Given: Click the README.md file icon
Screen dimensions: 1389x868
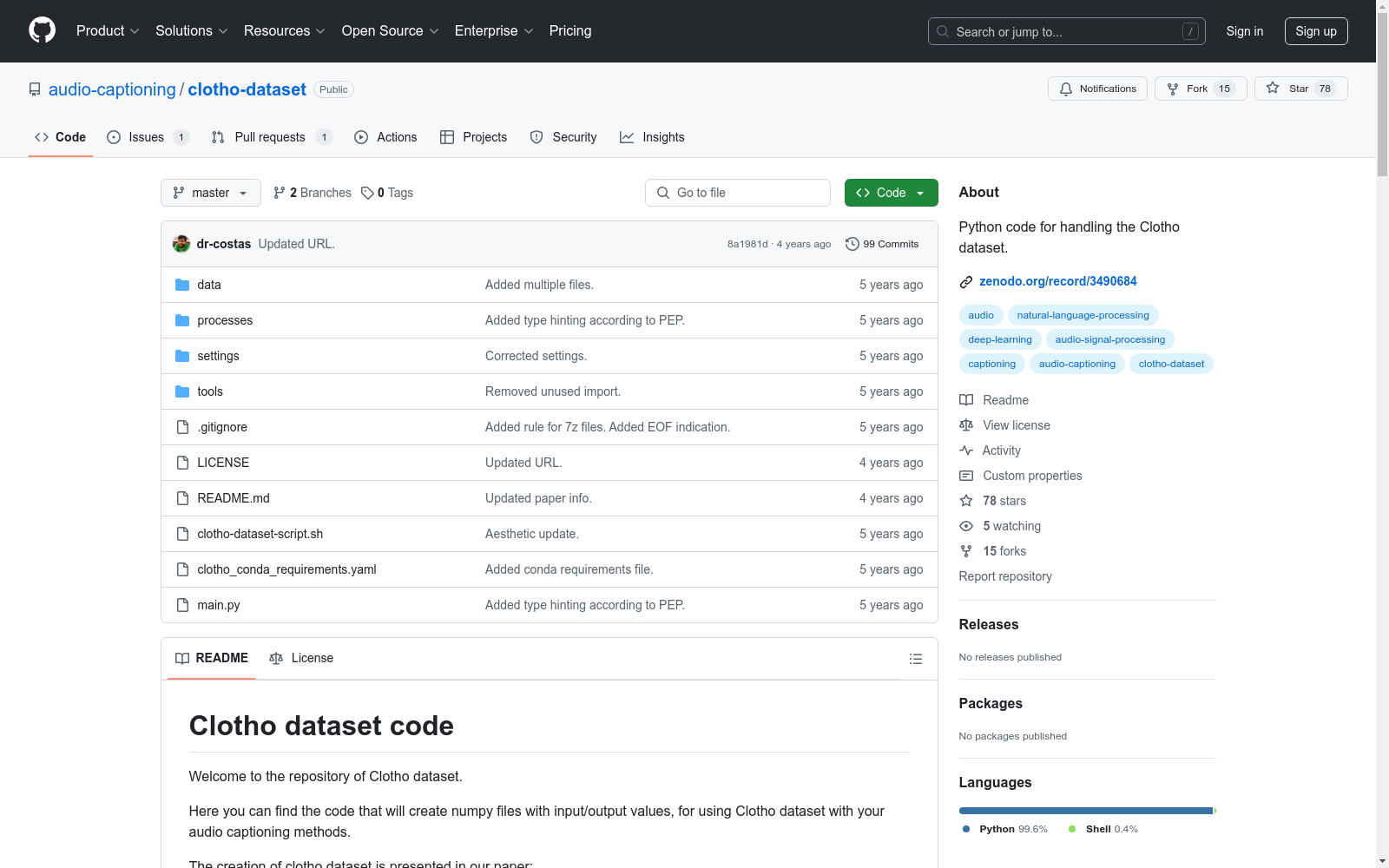Looking at the screenshot, I should (182, 498).
